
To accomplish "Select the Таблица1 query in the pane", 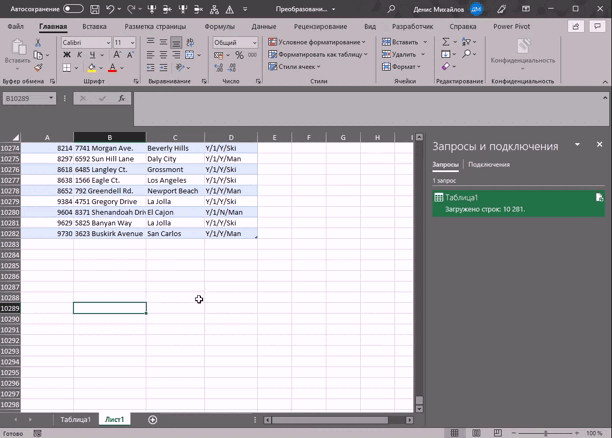I will point(518,203).
